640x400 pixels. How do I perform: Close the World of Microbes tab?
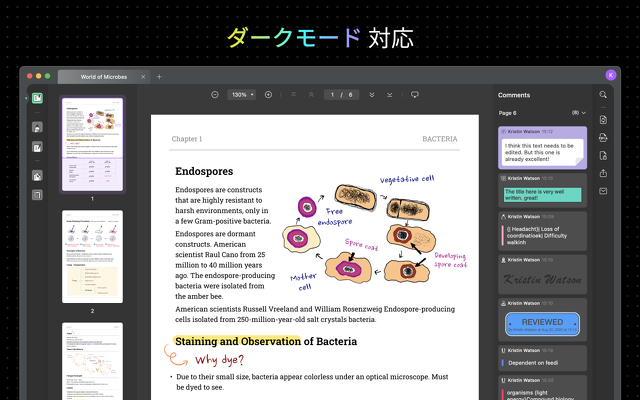[x=143, y=76]
